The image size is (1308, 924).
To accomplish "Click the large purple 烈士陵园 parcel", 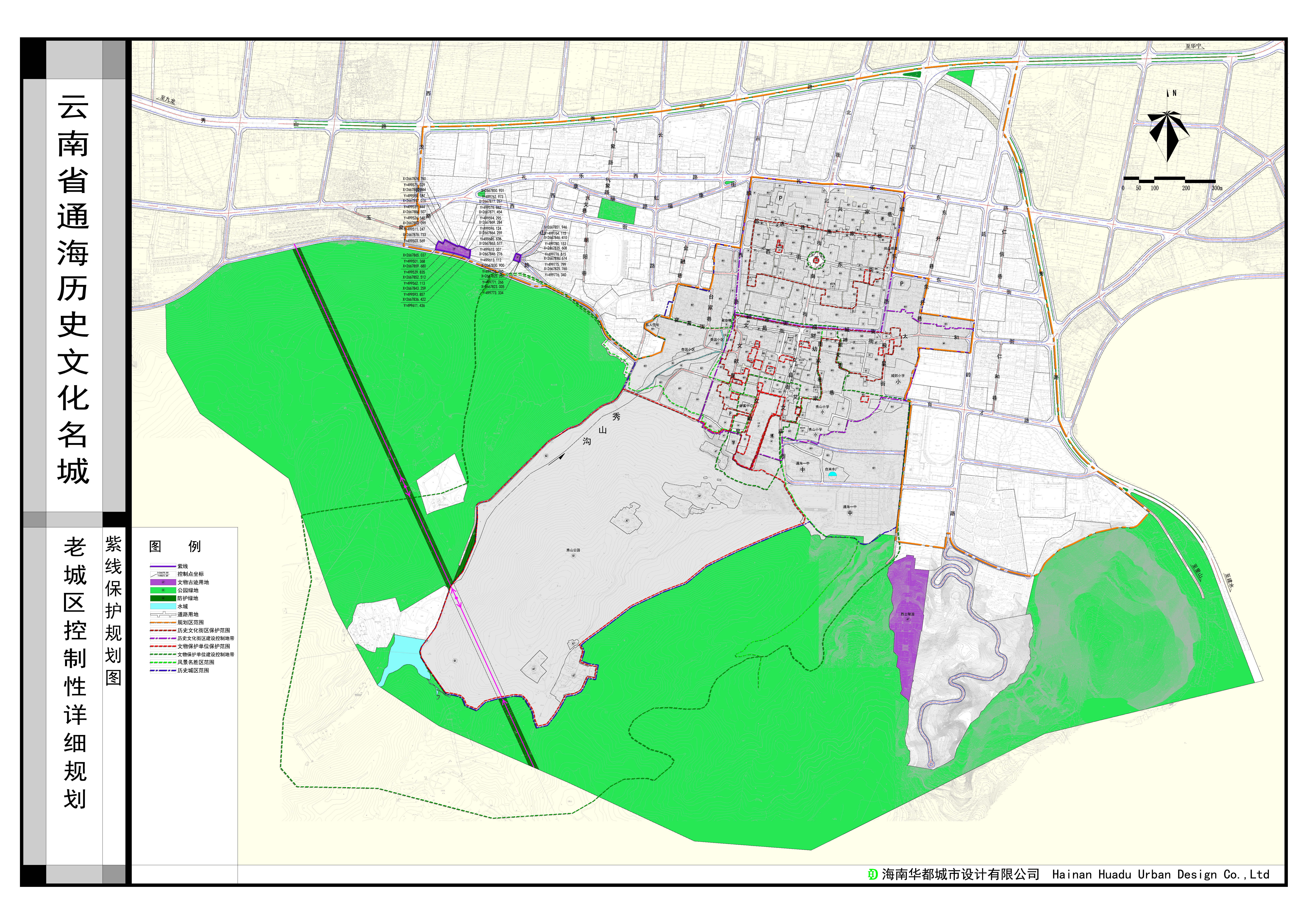I will [907, 621].
